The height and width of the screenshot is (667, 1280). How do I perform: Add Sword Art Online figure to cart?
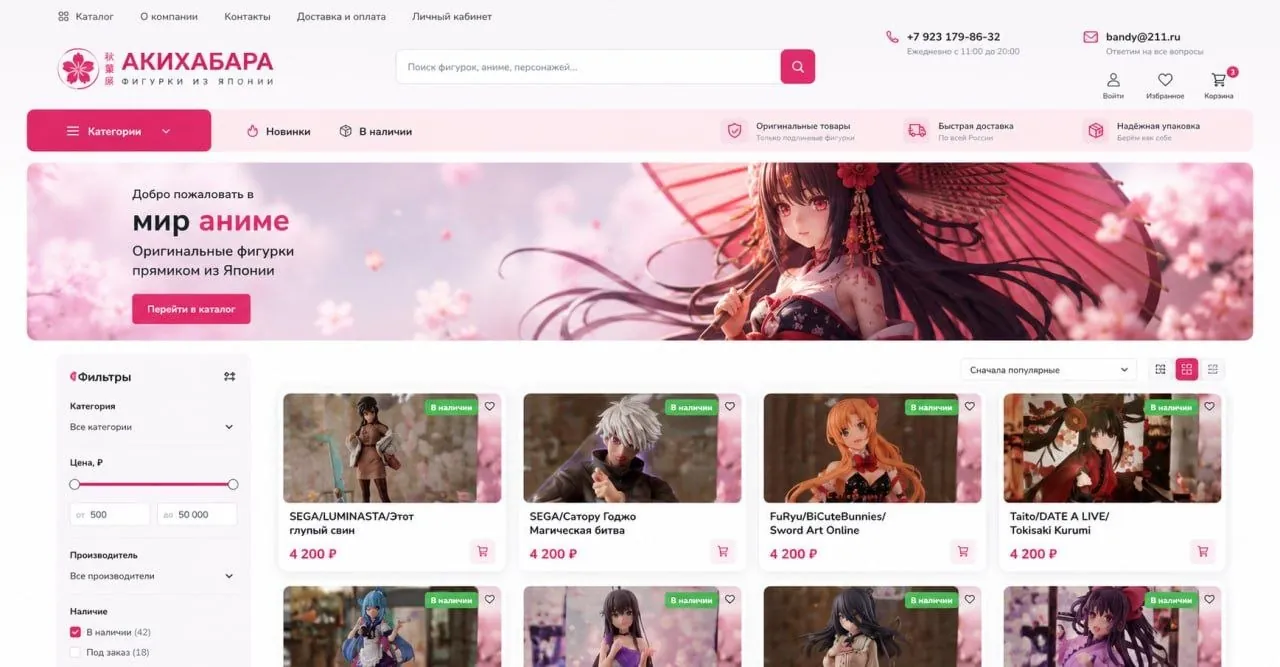963,551
